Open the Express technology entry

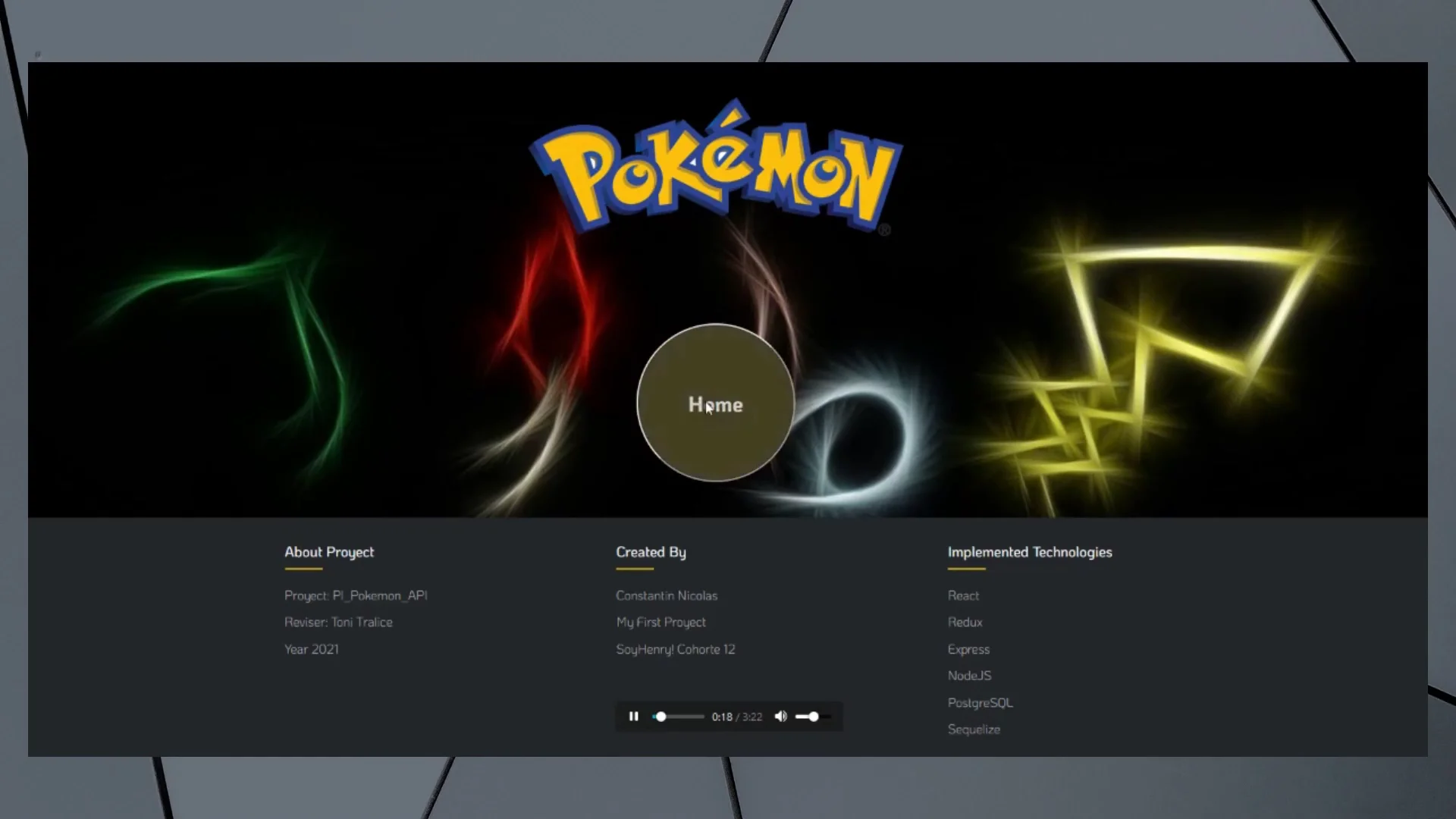[968, 649]
